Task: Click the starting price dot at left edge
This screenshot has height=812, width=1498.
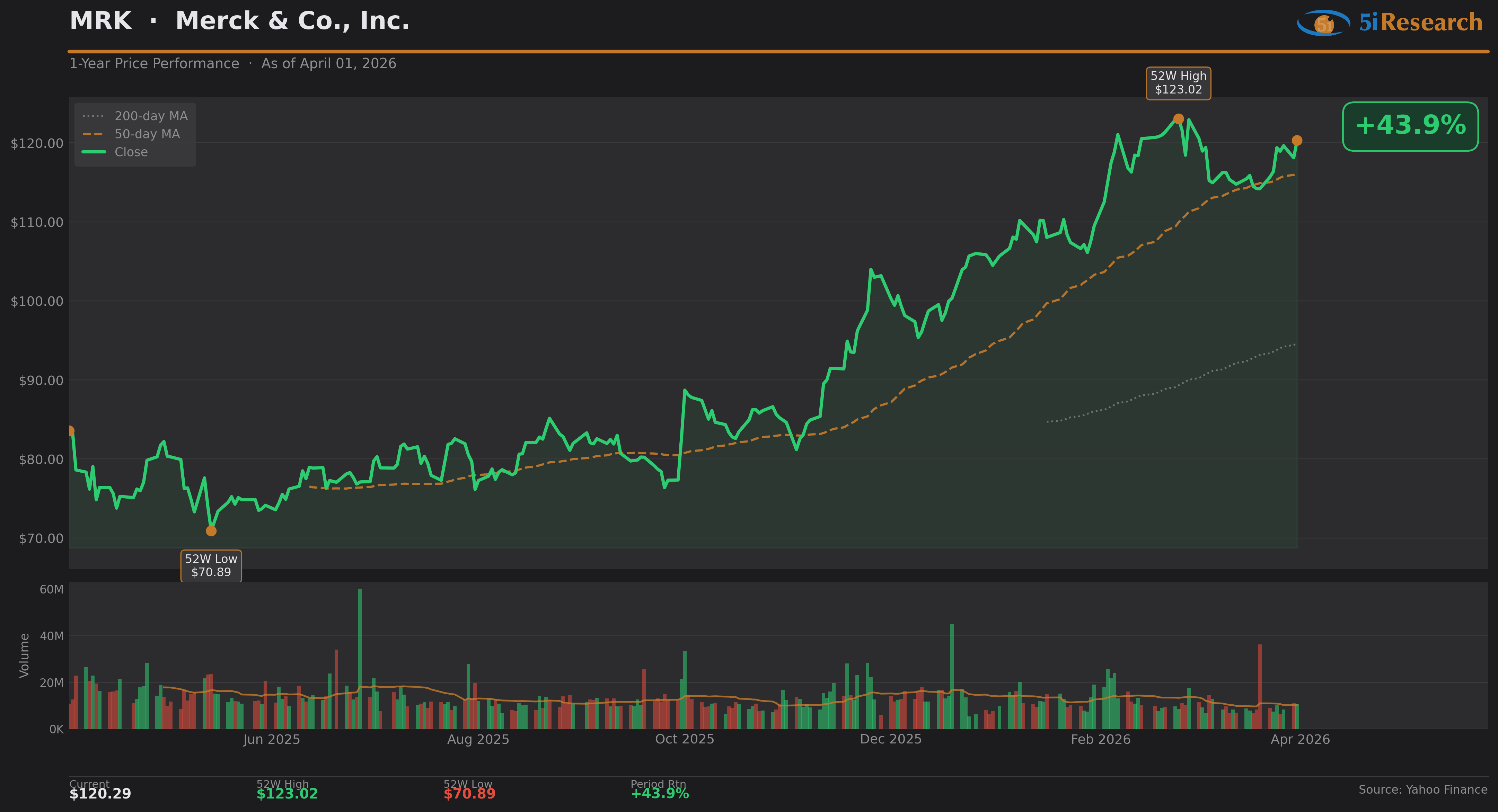Action: pos(70,431)
